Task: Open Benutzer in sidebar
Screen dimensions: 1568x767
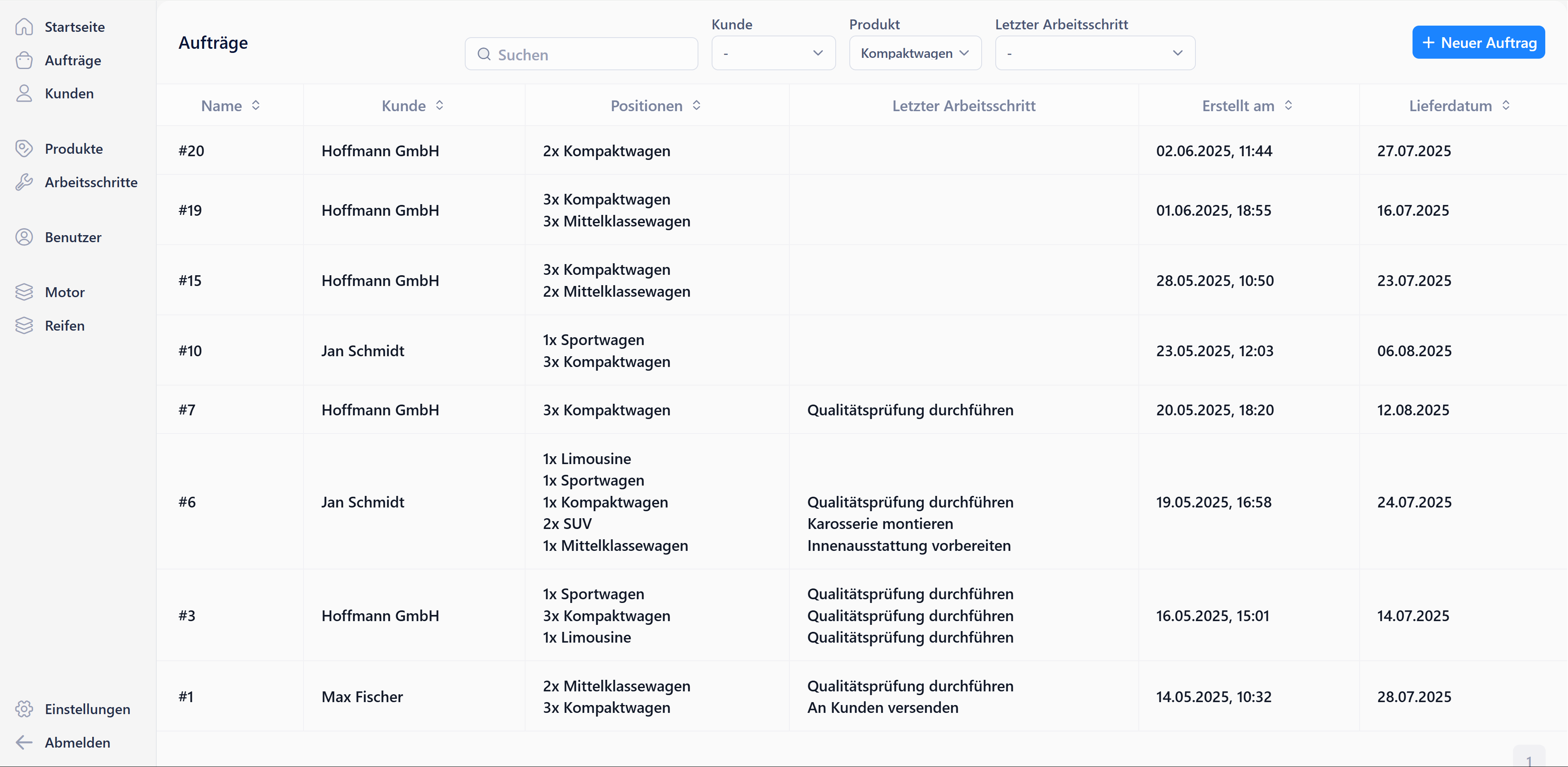Action: coord(73,237)
